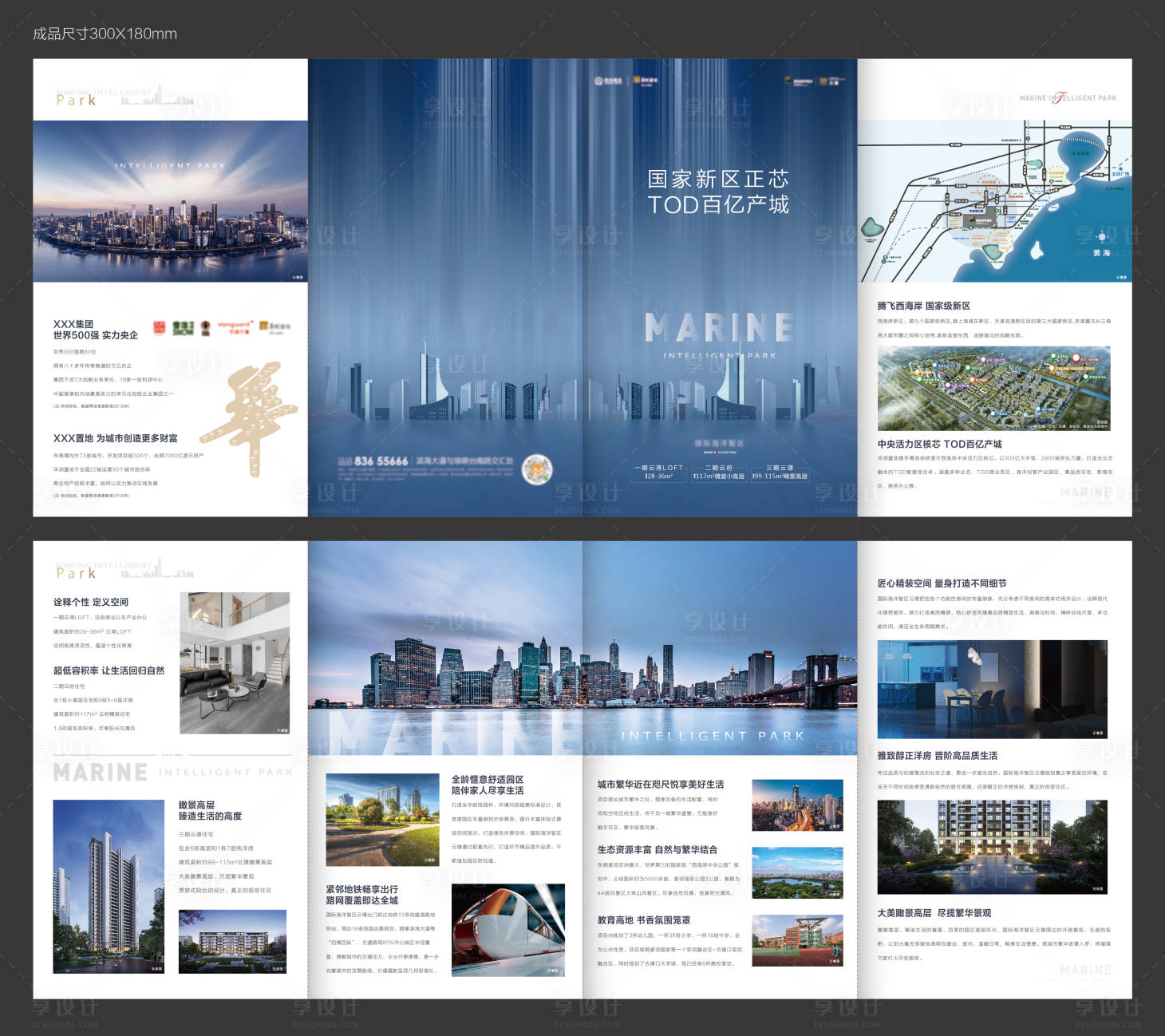Click the Vanguard brand logo
1165x1036 pixels.
pyautogui.click(x=235, y=327)
